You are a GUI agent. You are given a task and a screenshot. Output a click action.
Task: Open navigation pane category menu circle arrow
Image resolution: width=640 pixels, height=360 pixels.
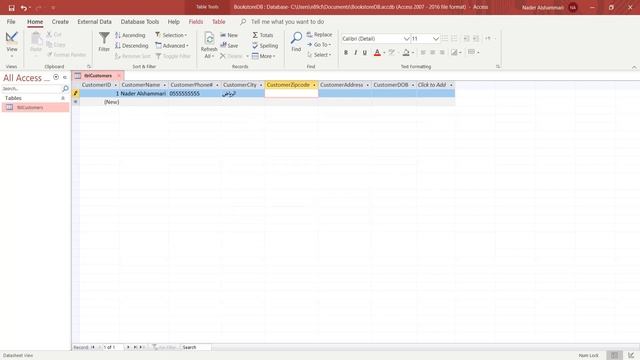(x=56, y=77)
